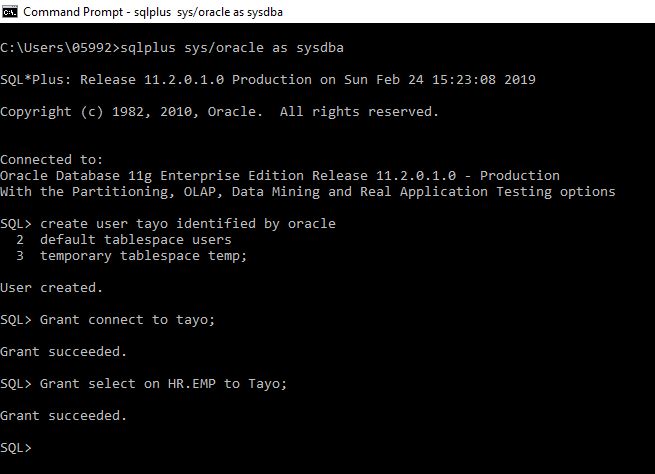Click the last 'Grant succeeded.' message
Screen dimensions: 655x474
coord(63,416)
